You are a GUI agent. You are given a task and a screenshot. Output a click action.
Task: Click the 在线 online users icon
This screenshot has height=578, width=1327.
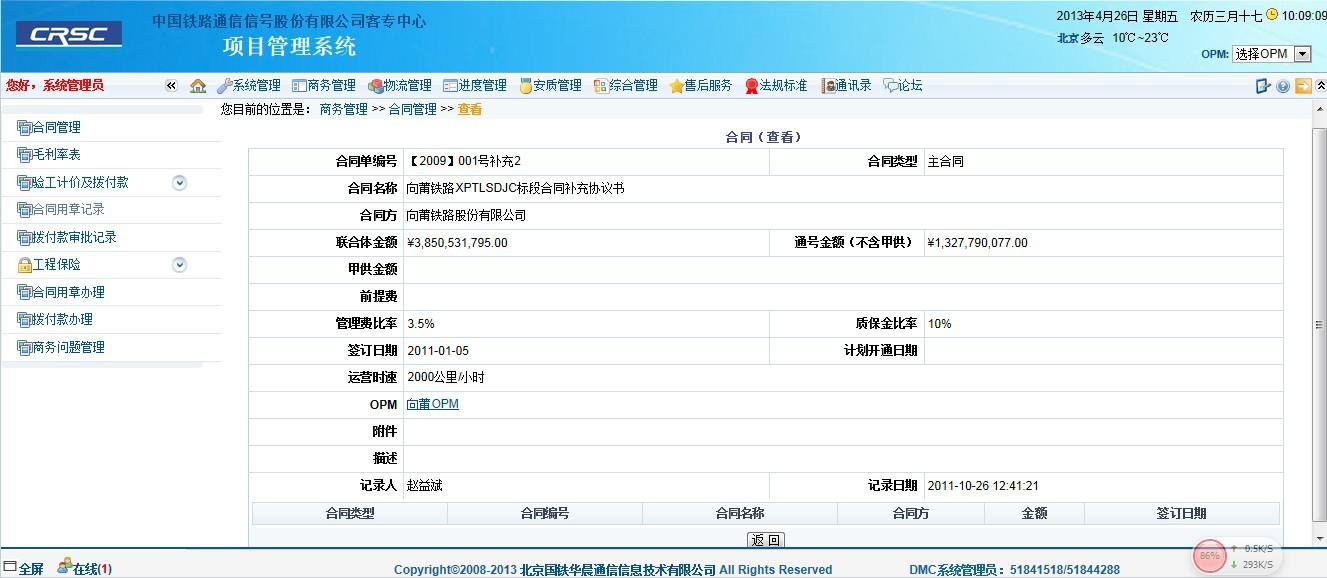[65, 568]
